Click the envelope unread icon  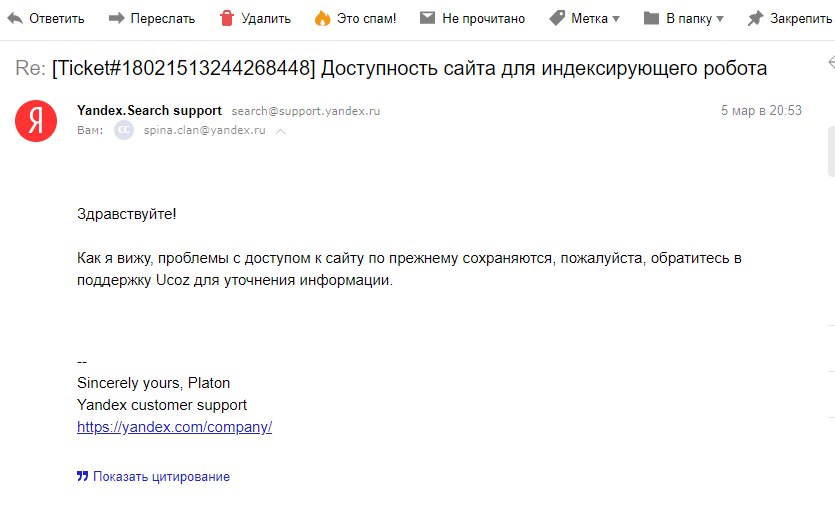[427, 18]
